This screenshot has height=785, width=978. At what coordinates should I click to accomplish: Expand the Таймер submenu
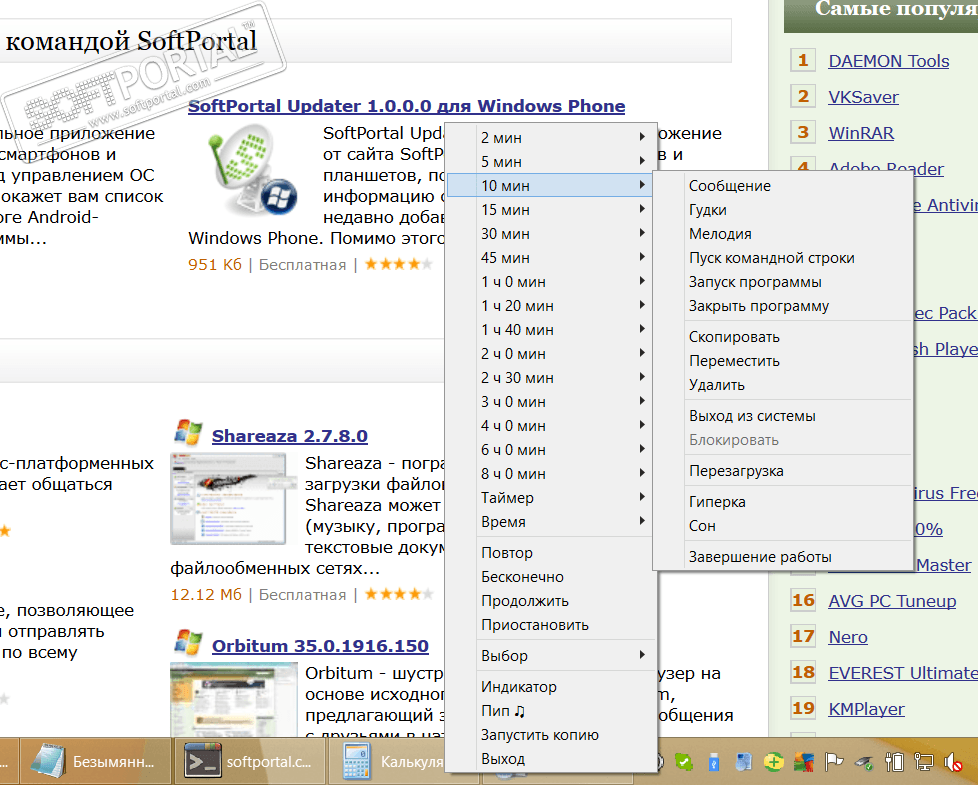tap(550, 498)
